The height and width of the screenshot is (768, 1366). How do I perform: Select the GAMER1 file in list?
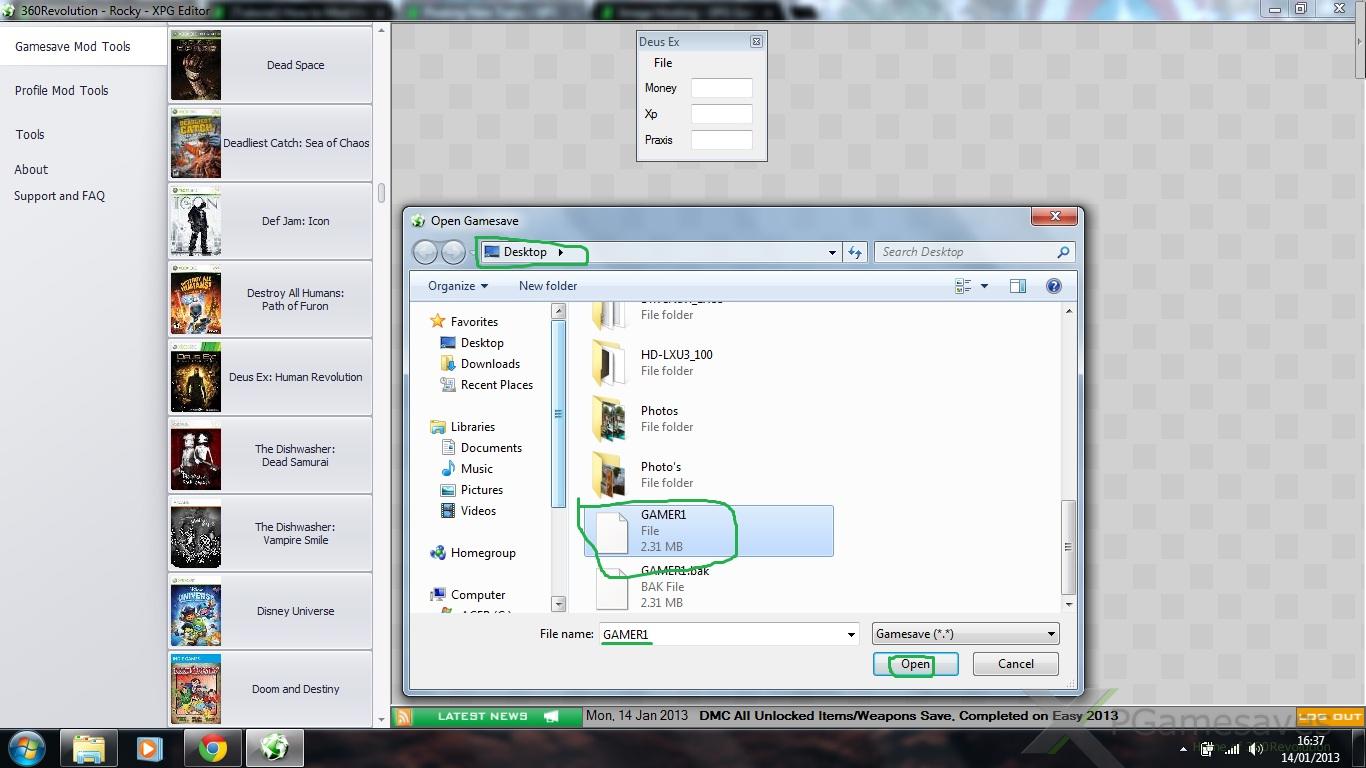pyautogui.click(x=663, y=530)
